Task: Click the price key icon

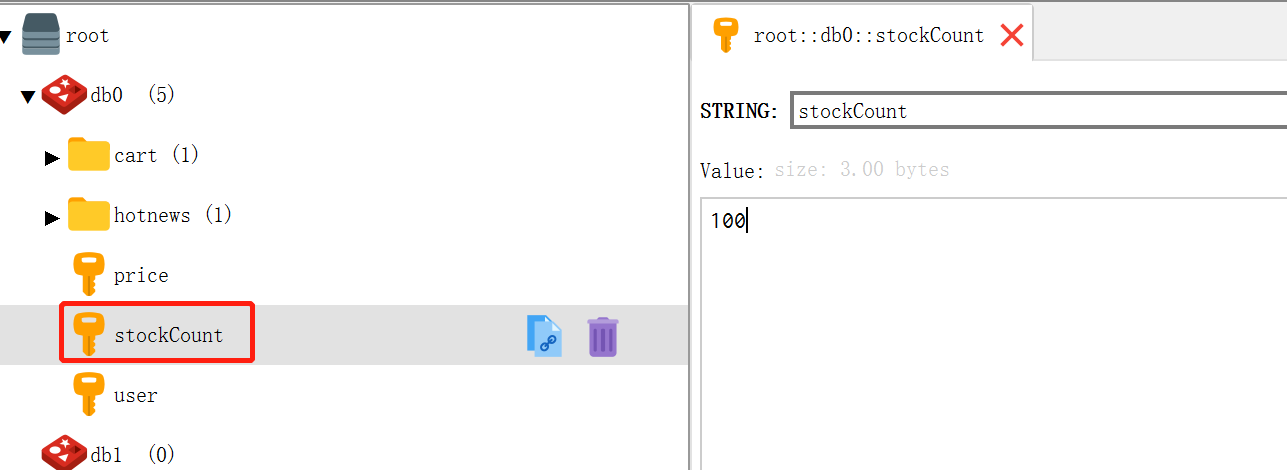Action: (x=89, y=275)
